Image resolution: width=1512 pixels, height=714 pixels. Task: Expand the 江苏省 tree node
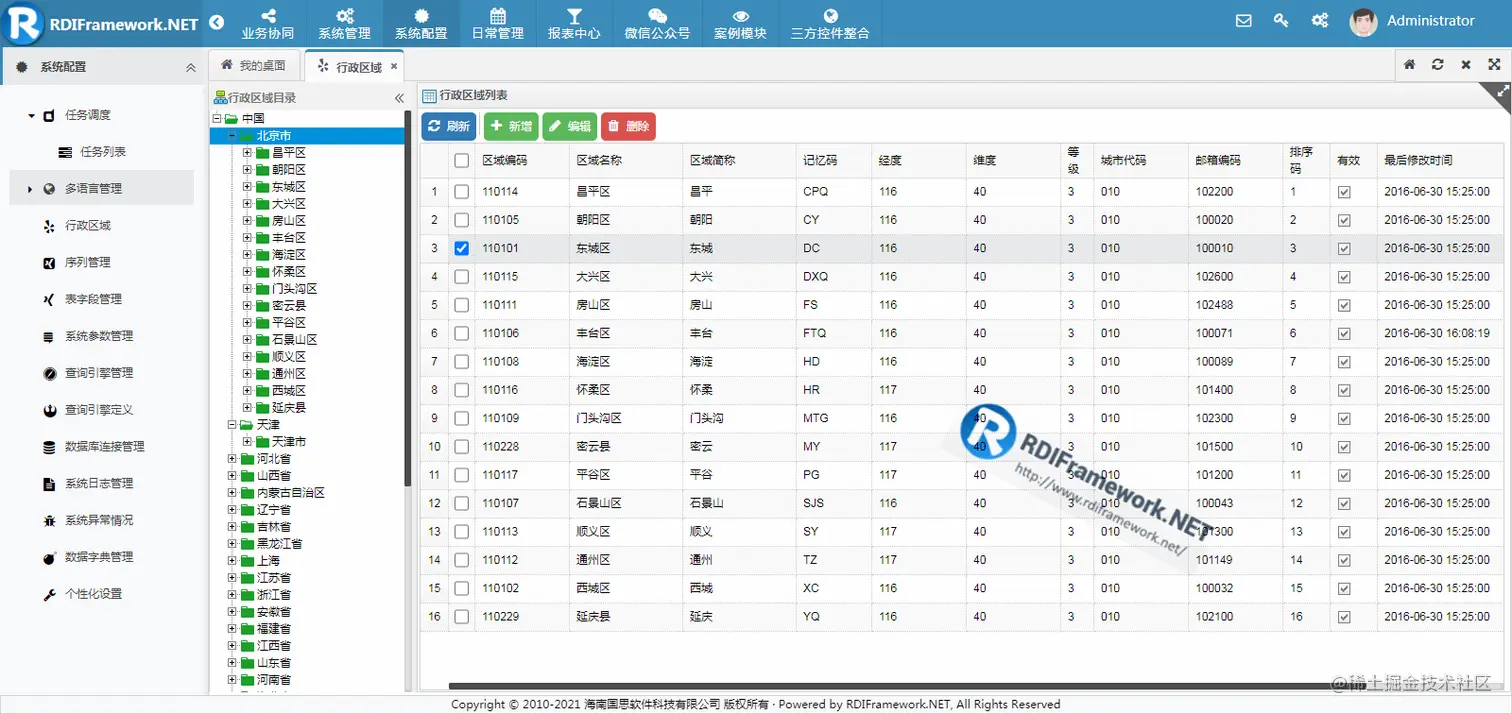232,578
